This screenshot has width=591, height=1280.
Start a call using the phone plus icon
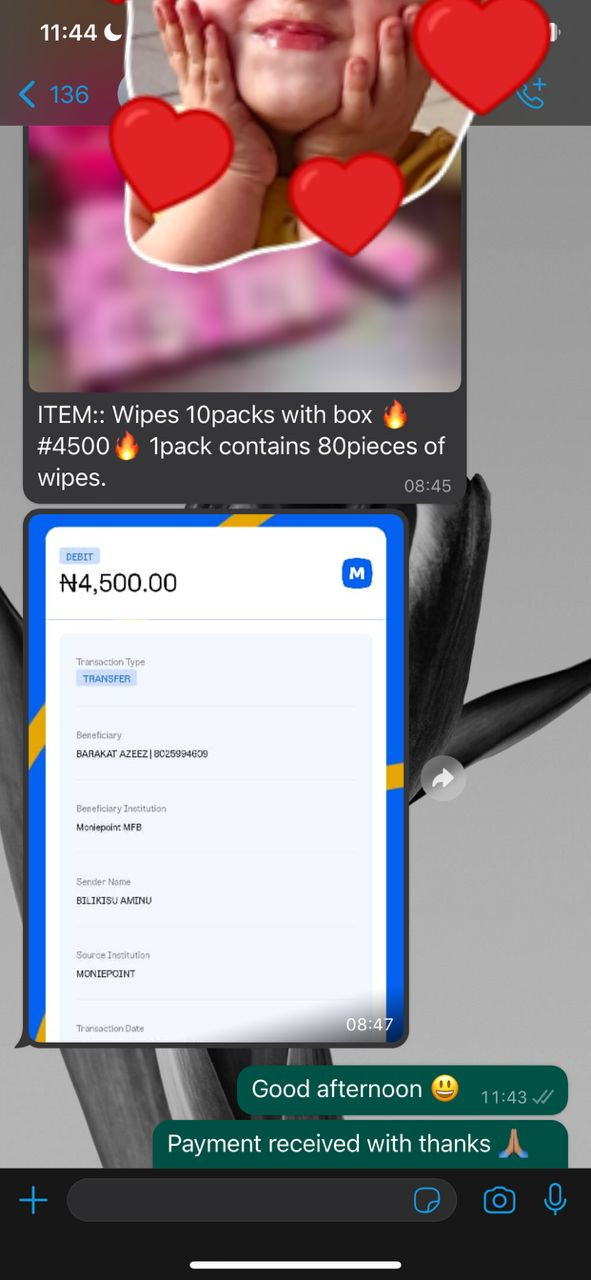[533, 93]
